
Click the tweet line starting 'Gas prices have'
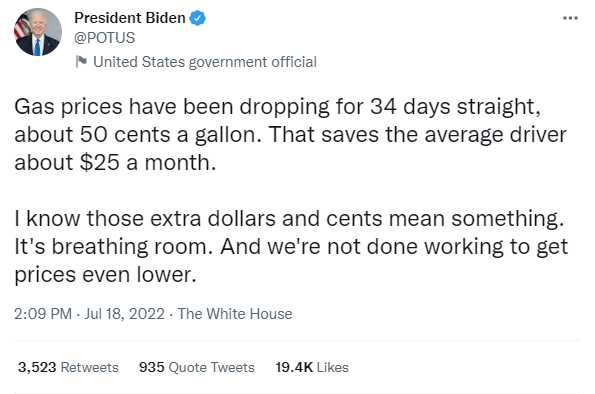[x=277, y=107]
